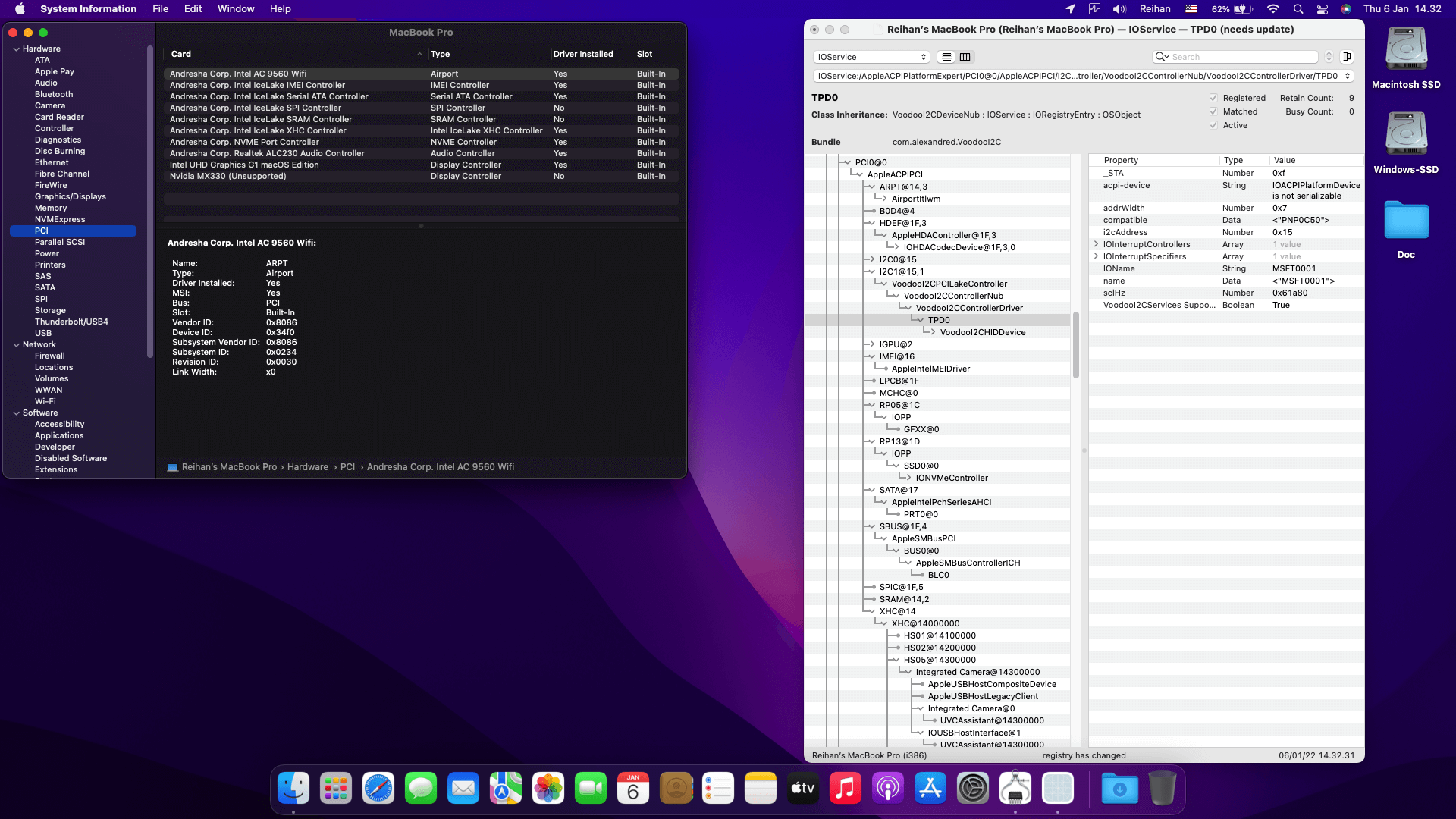Open Apple TV app in Dock
This screenshot has width=1456, height=819.
coord(803,789)
